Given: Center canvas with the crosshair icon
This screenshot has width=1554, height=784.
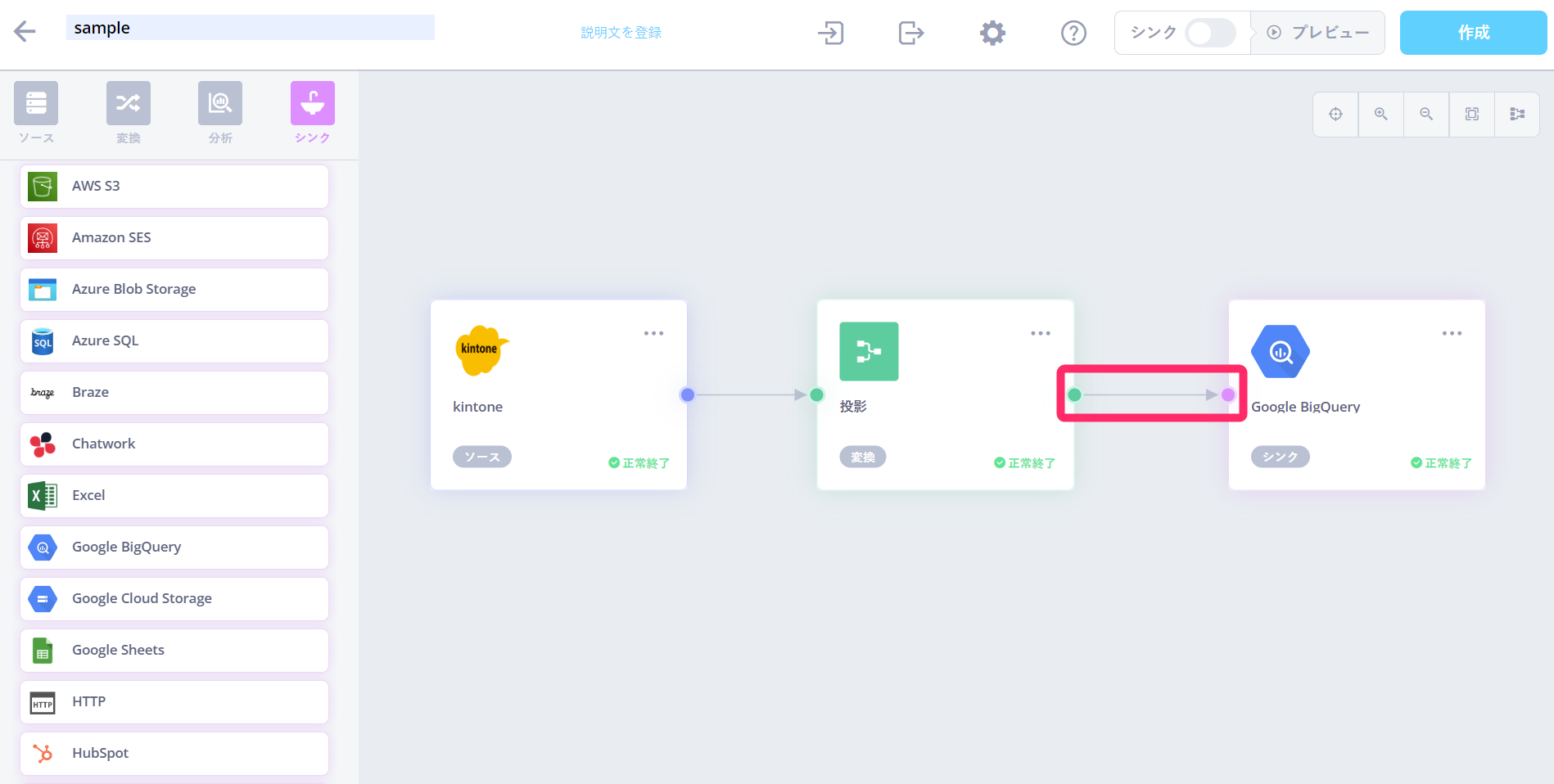Looking at the screenshot, I should click(1335, 114).
